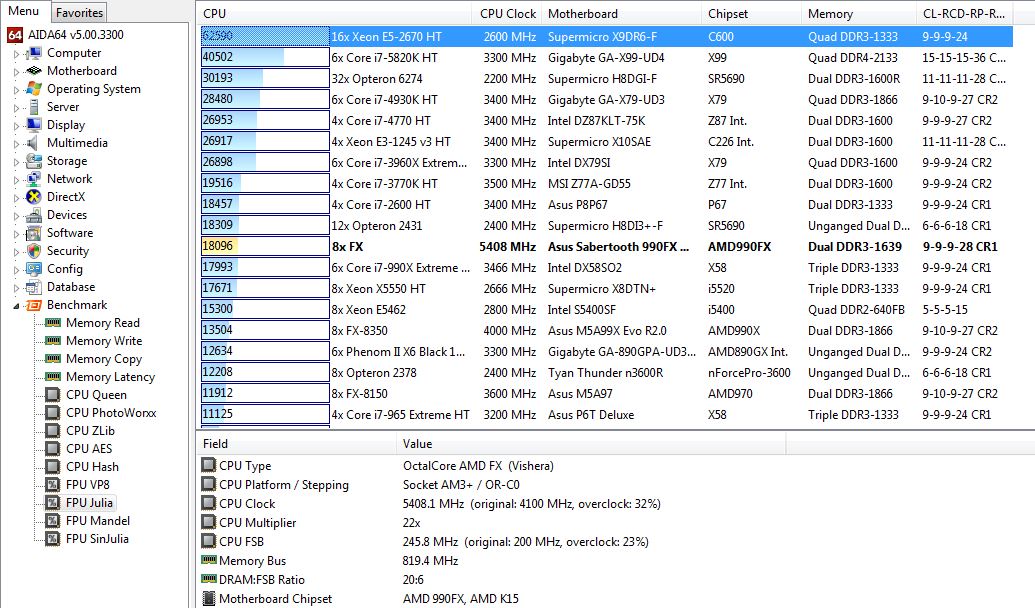Select the Database icon

(x=34, y=287)
